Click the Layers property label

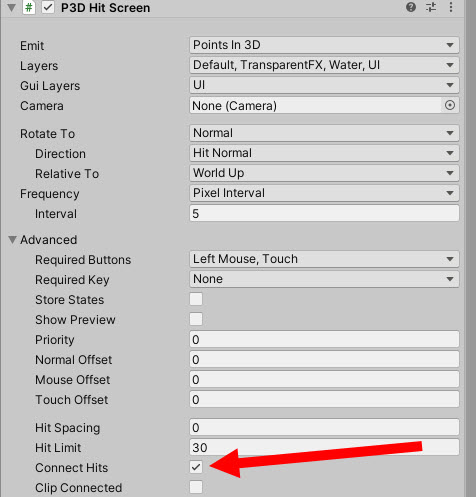coord(39,66)
